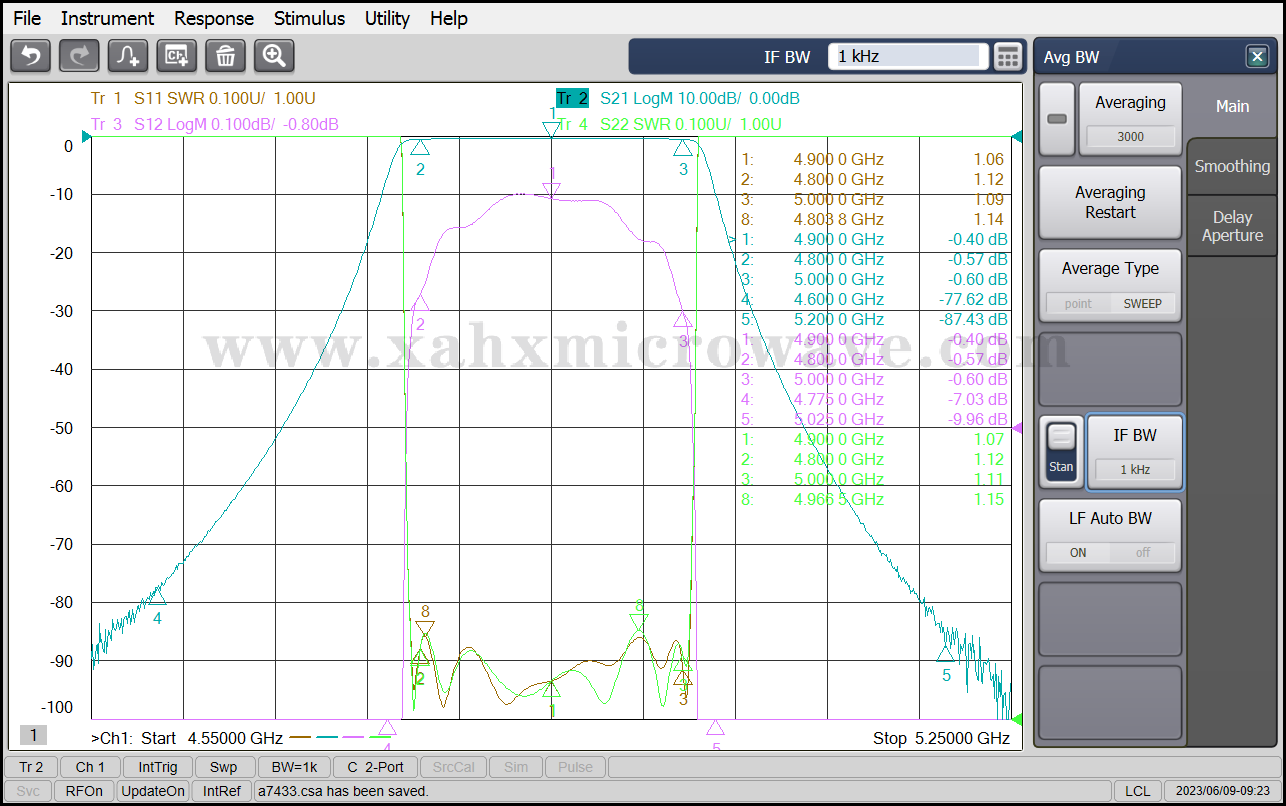Click the date-time 2023/06/09-09:23
Image resolution: width=1286 pixels, height=806 pixels.
pos(1223,791)
